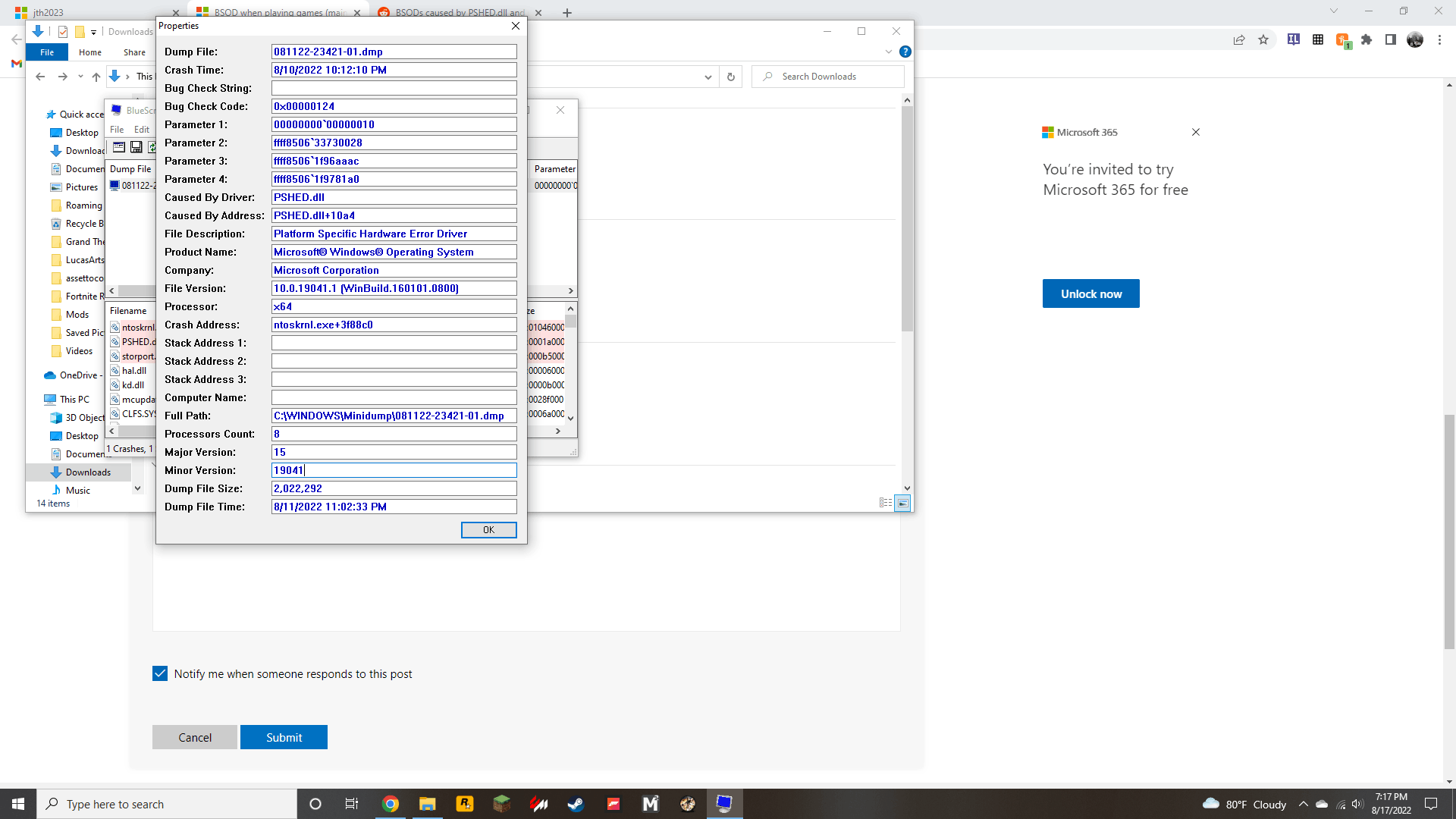Viewport: 1456px width, 819px height.
Task: Click the BlueScreenView save icon
Action: tap(136, 146)
